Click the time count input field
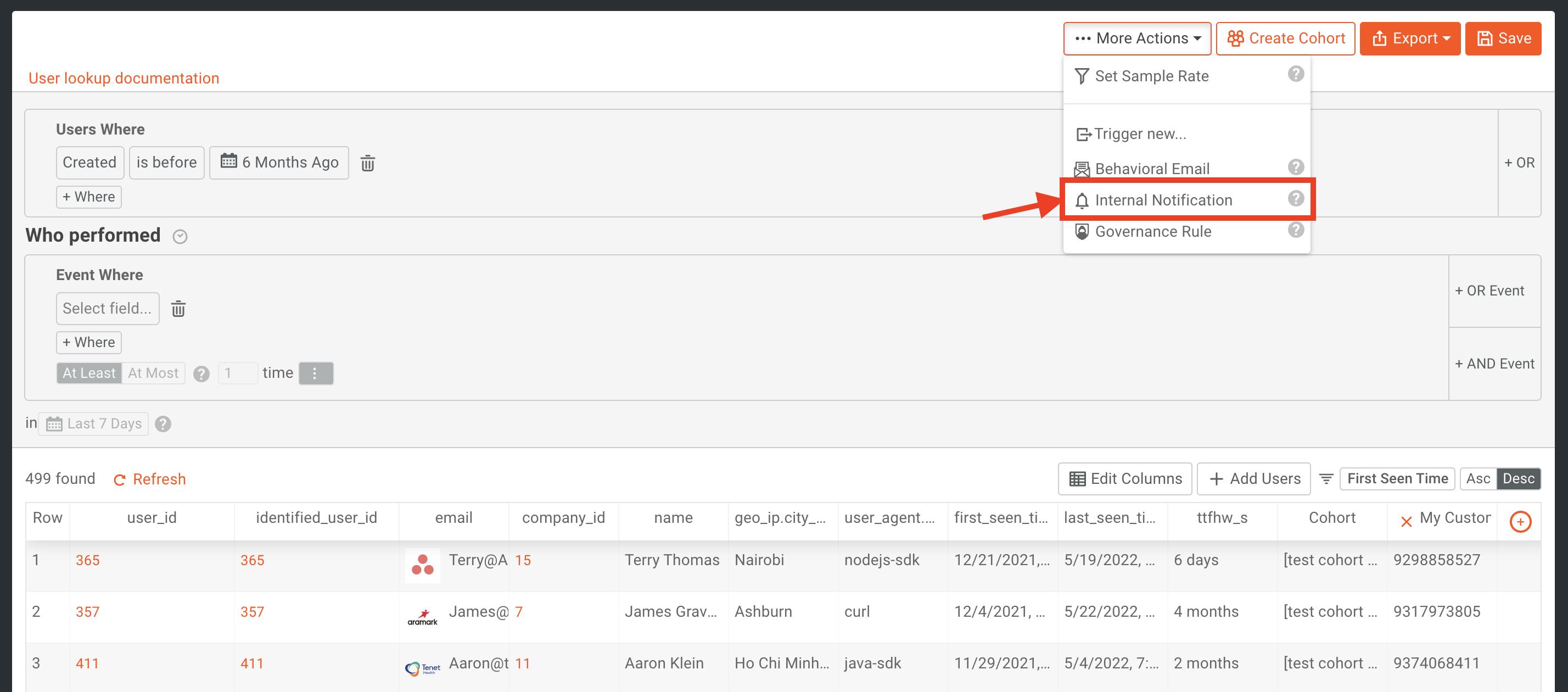 pos(237,373)
